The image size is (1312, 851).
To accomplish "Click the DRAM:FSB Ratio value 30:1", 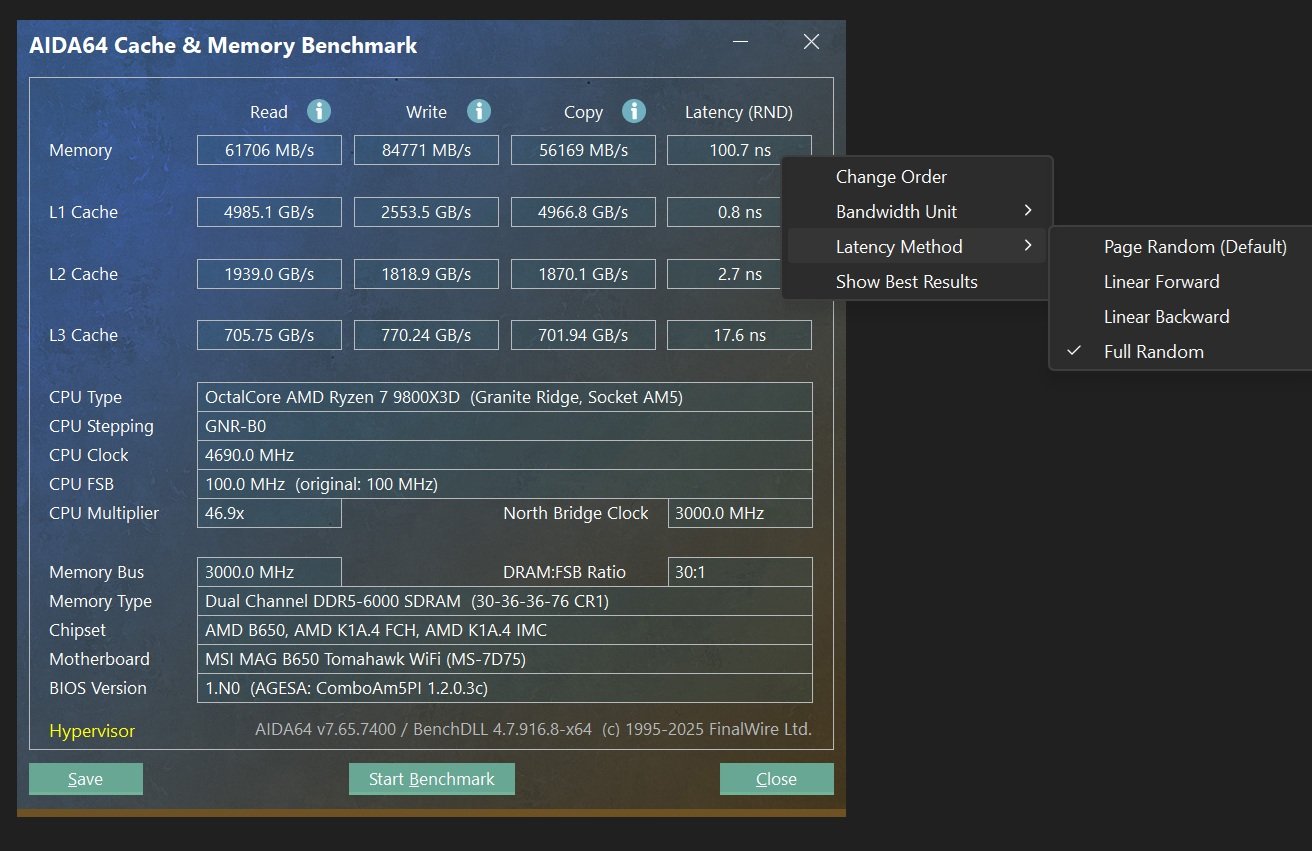I will [739, 572].
